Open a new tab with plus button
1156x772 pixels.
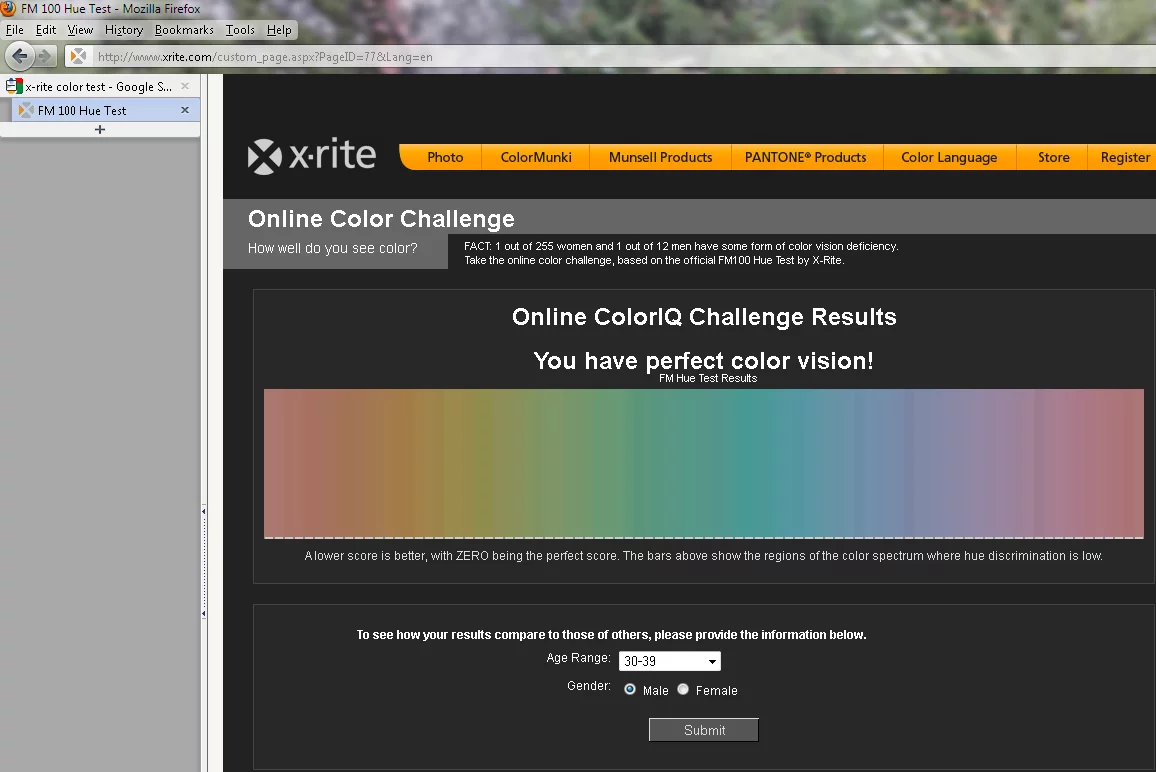pyautogui.click(x=100, y=129)
